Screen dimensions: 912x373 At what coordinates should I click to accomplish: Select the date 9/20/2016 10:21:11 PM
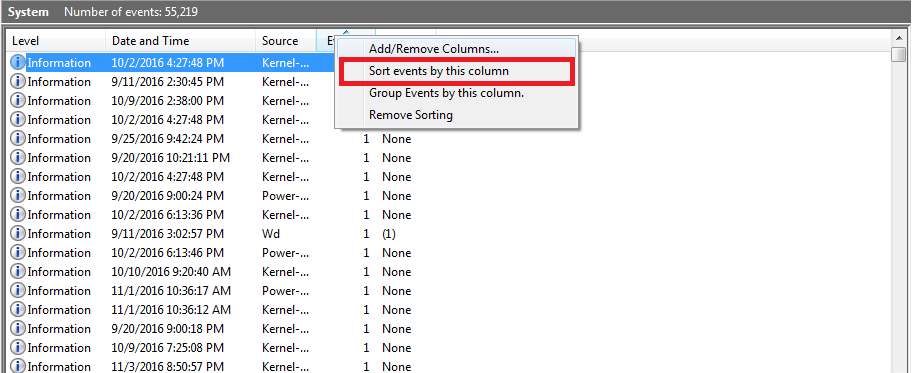(x=171, y=158)
